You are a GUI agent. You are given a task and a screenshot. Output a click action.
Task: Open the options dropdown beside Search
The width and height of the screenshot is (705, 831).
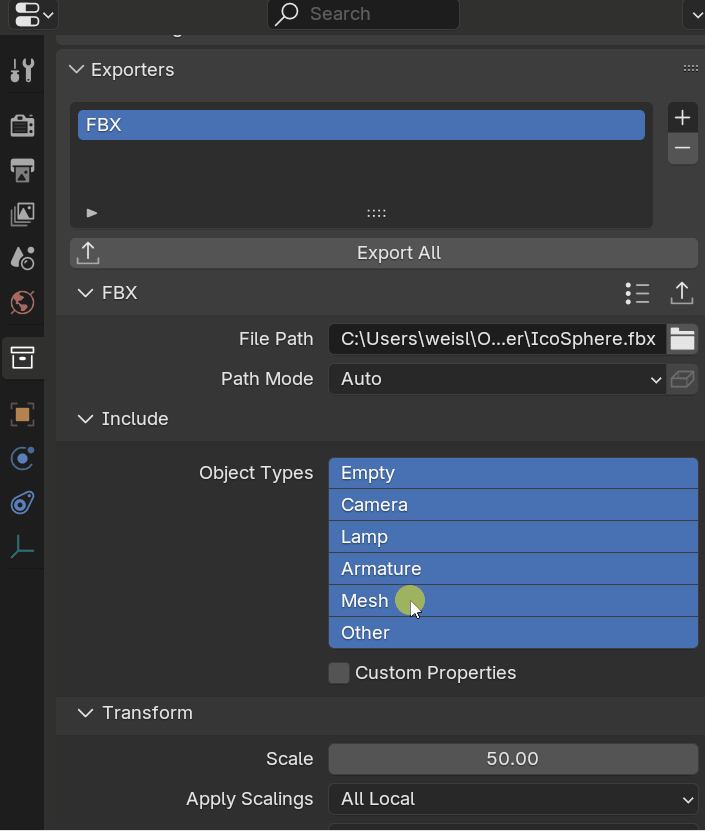[695, 14]
